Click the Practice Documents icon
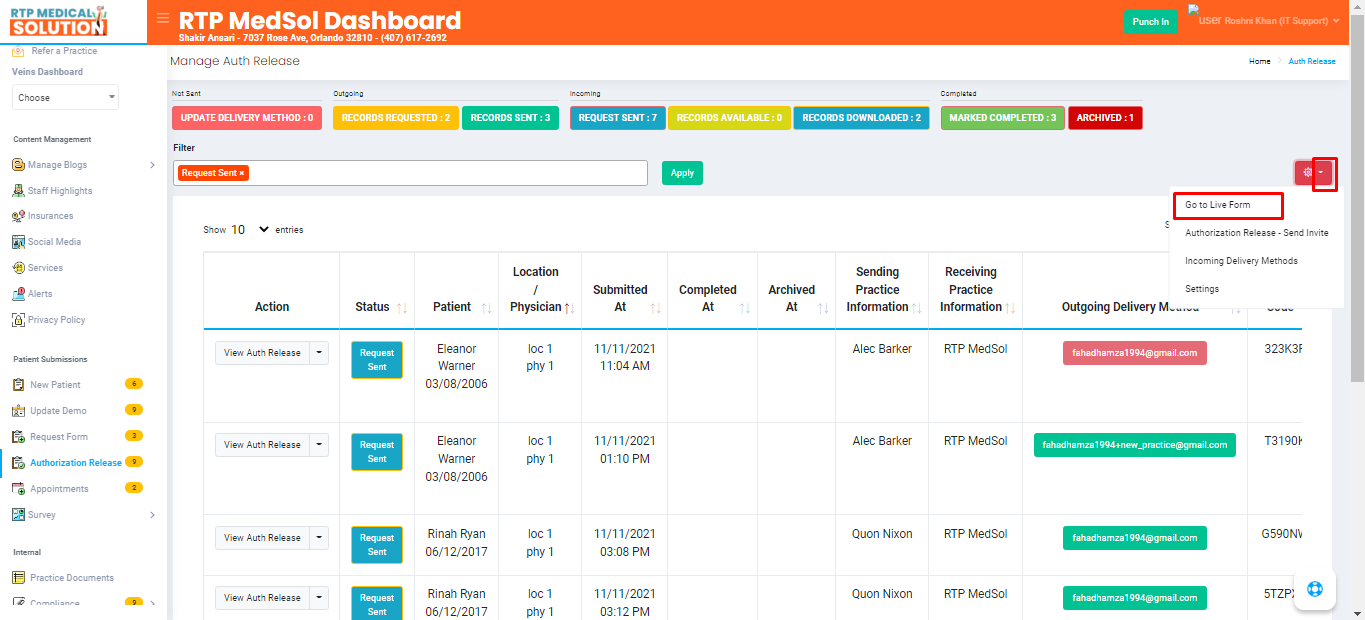The height and width of the screenshot is (620, 1365). [18, 578]
